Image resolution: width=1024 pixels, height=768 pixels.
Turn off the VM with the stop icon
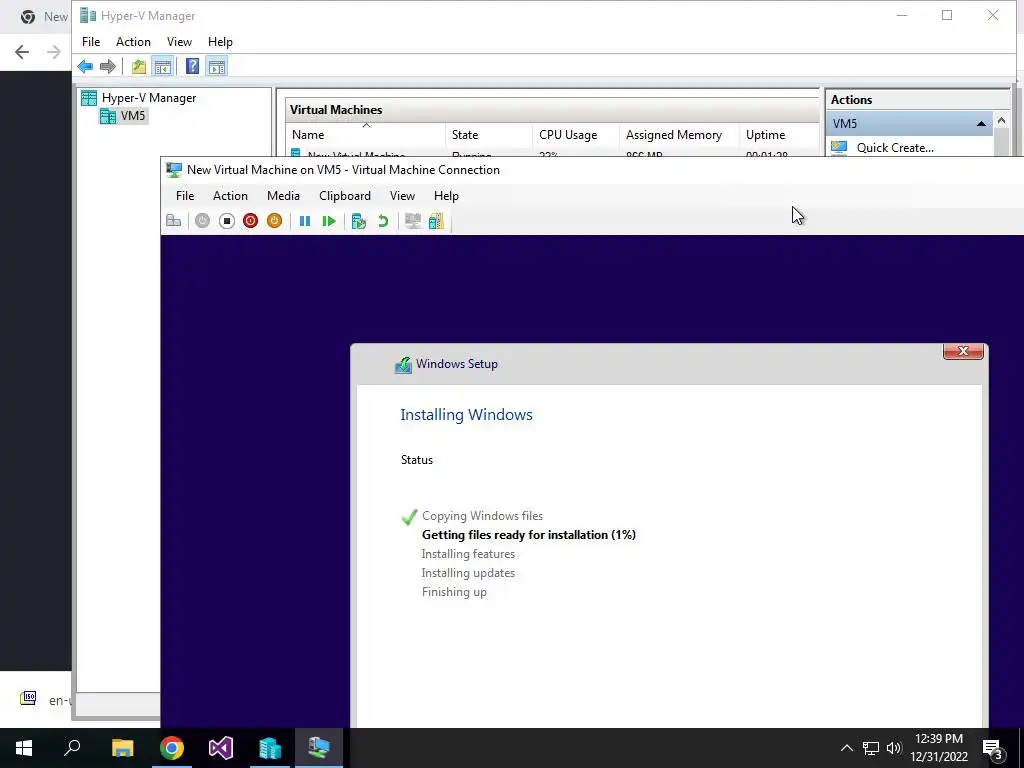pos(227,221)
